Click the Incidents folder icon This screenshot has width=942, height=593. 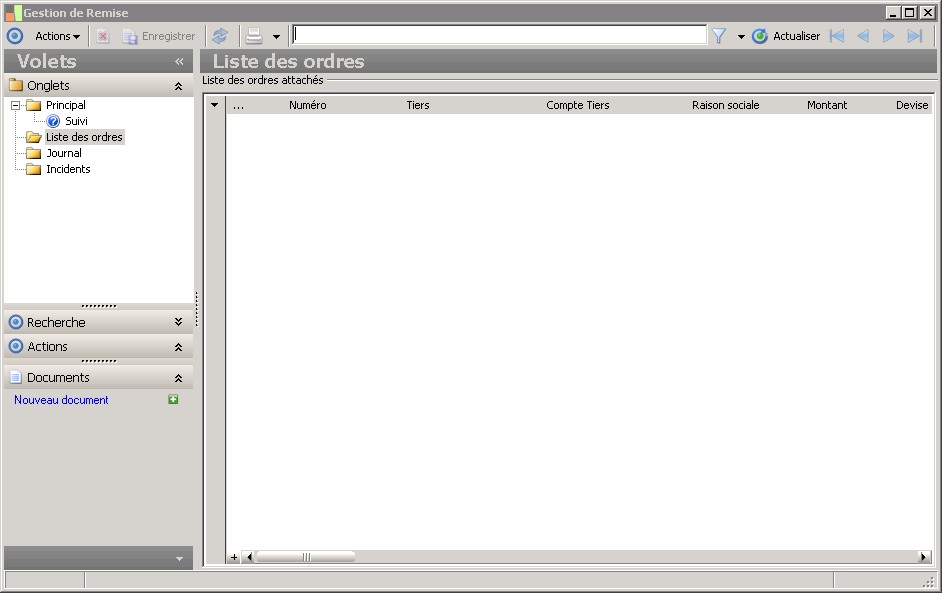[x=34, y=169]
